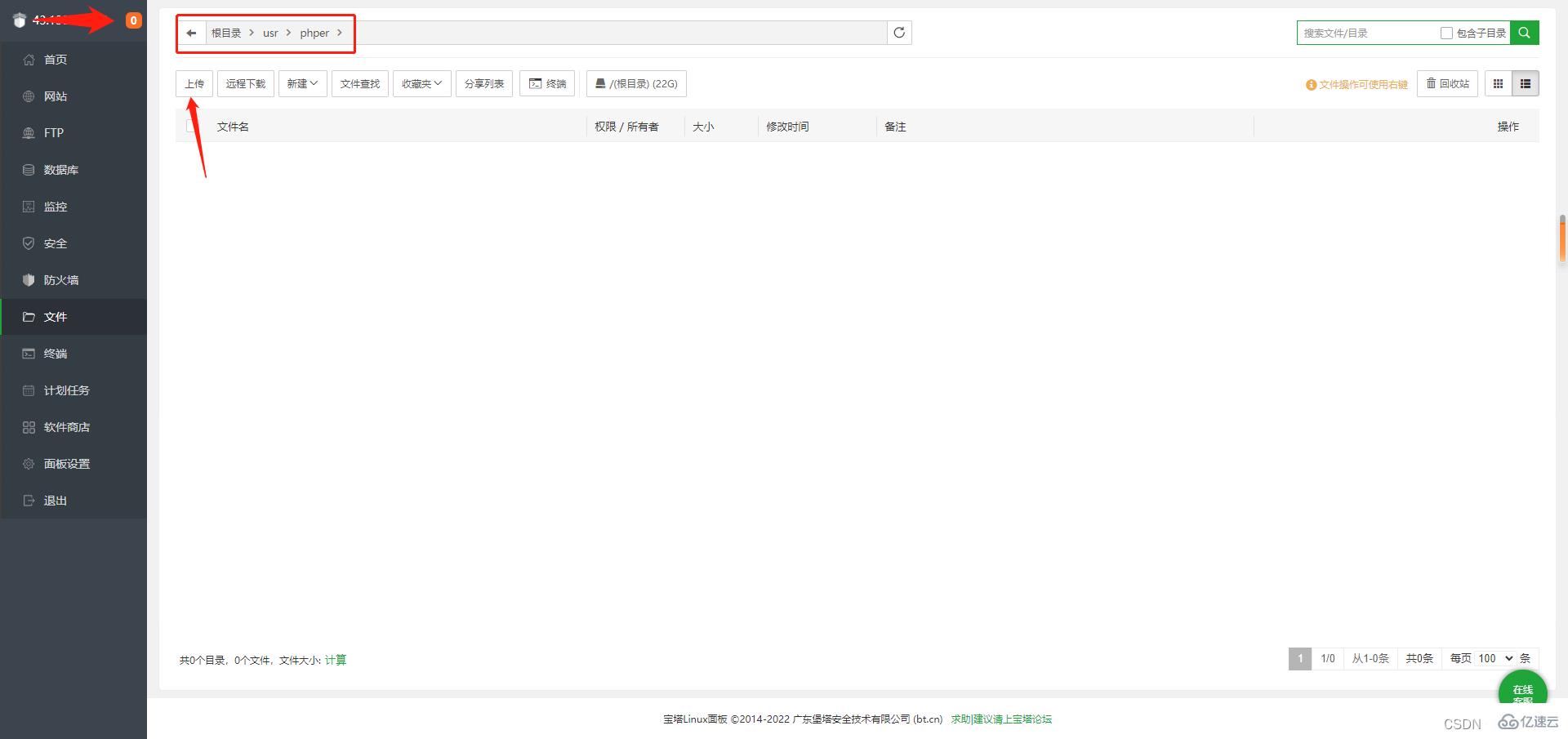Go back using the left arrow button
The width and height of the screenshot is (1568, 739).
click(192, 33)
